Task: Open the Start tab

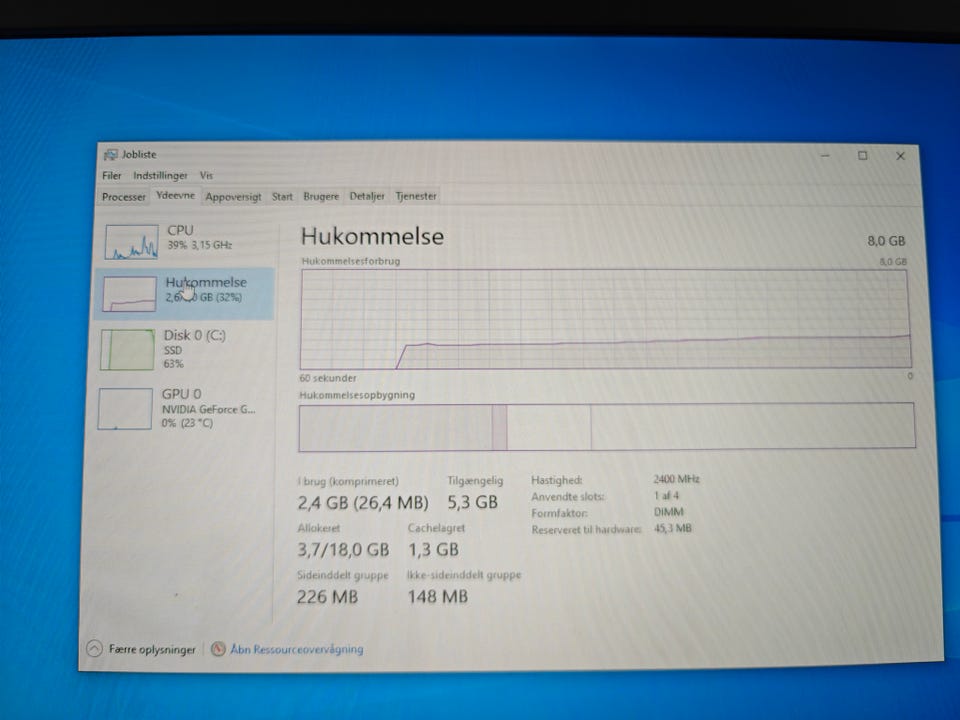Action: 282,197
